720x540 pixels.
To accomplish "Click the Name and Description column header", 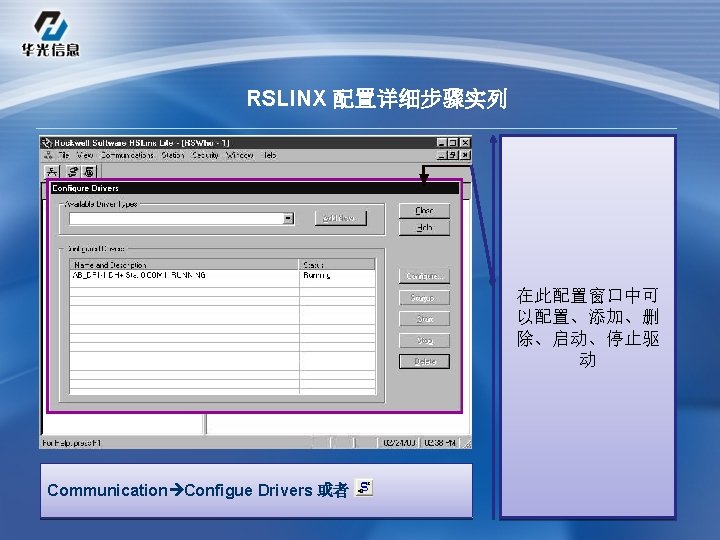I will click(x=184, y=264).
